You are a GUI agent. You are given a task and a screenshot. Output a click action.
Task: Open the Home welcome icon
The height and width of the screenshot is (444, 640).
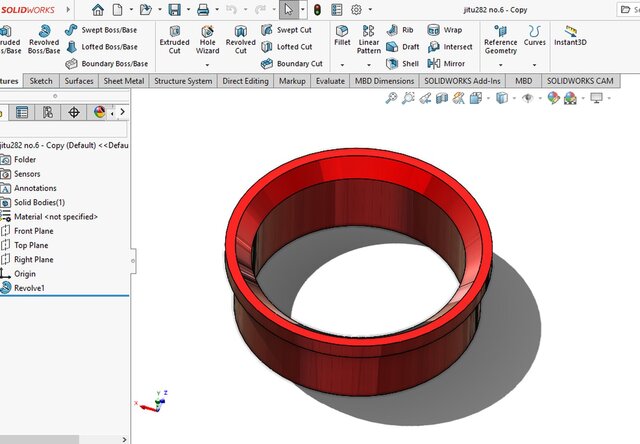click(x=98, y=9)
